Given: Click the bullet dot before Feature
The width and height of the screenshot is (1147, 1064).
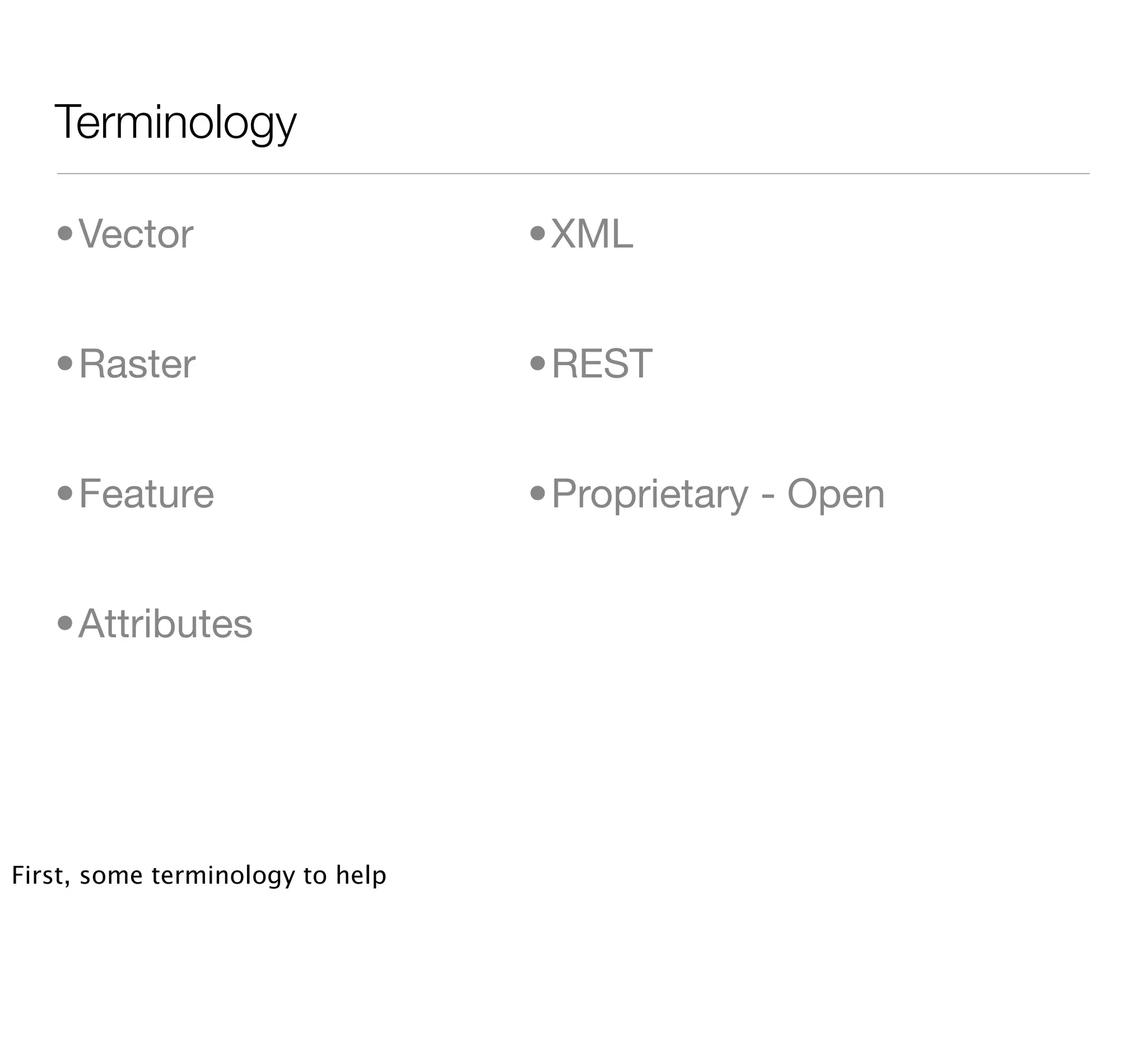Looking at the screenshot, I should pos(65,493).
